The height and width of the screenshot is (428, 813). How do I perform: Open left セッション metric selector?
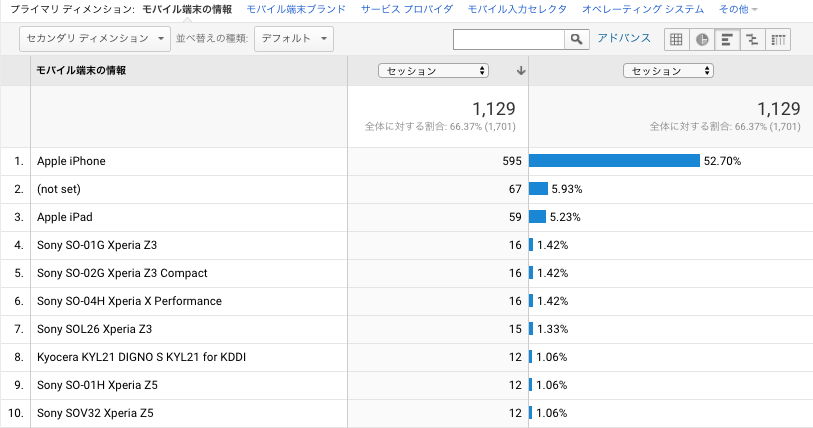tap(433, 71)
